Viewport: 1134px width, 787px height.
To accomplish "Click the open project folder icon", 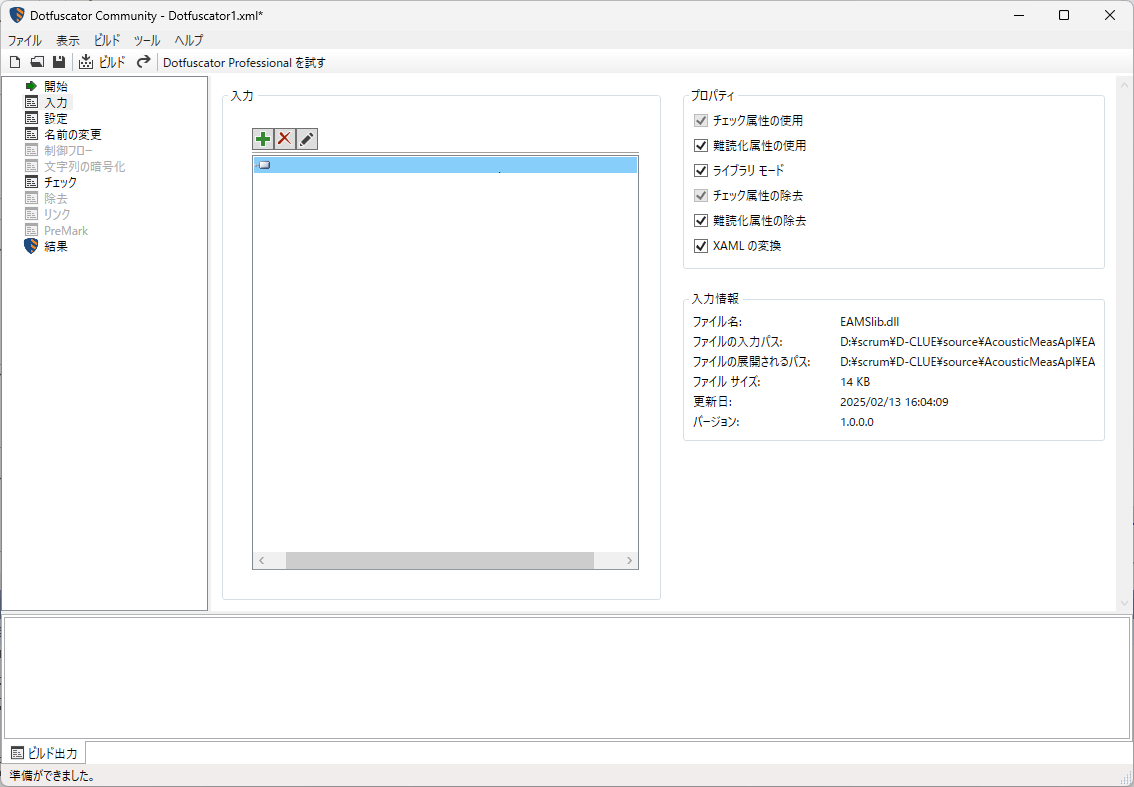I will [x=37, y=62].
